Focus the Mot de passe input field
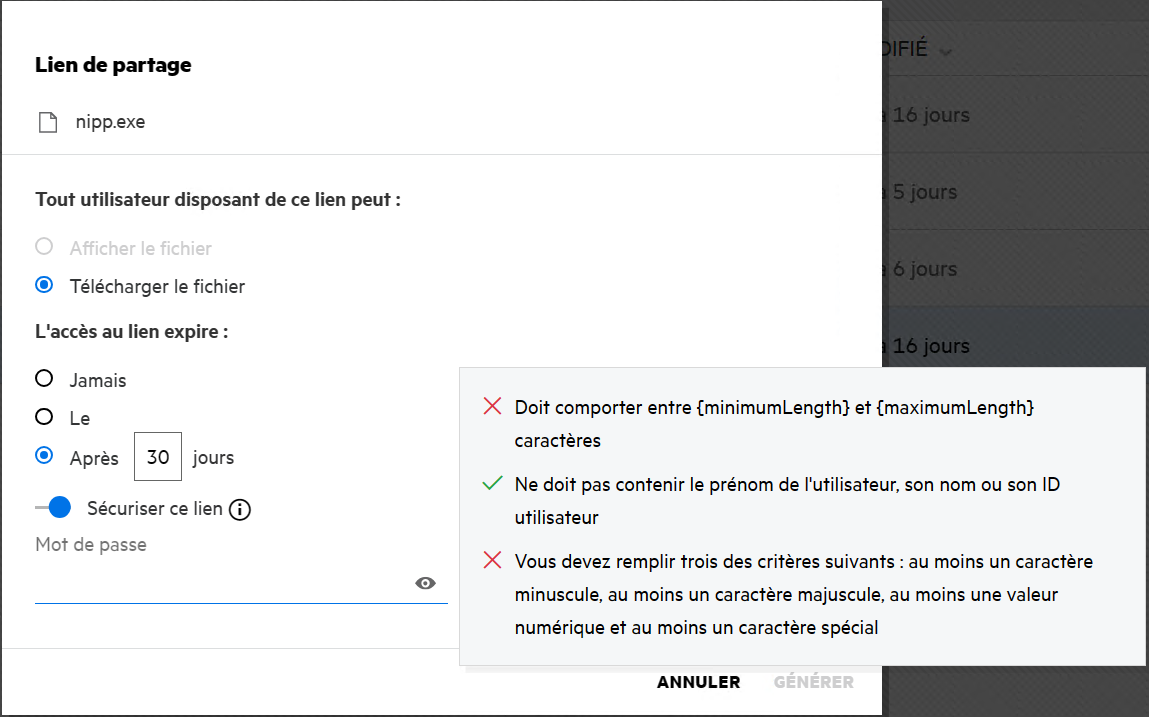The width and height of the screenshot is (1149, 717). click(x=220, y=584)
